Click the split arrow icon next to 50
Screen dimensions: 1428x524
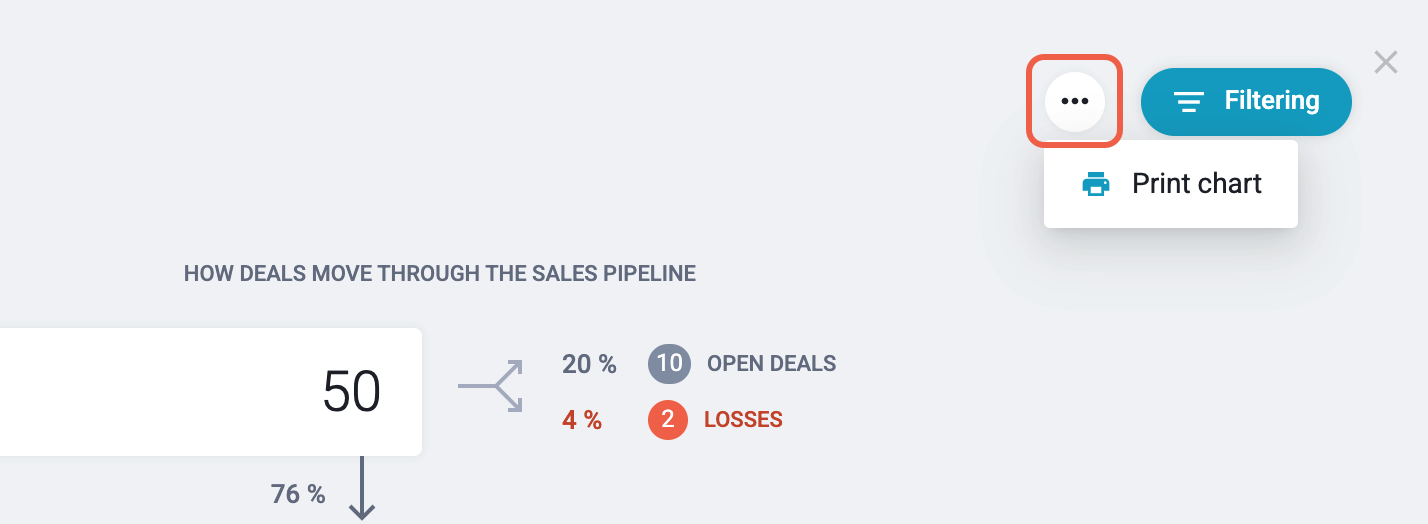pyautogui.click(x=490, y=387)
